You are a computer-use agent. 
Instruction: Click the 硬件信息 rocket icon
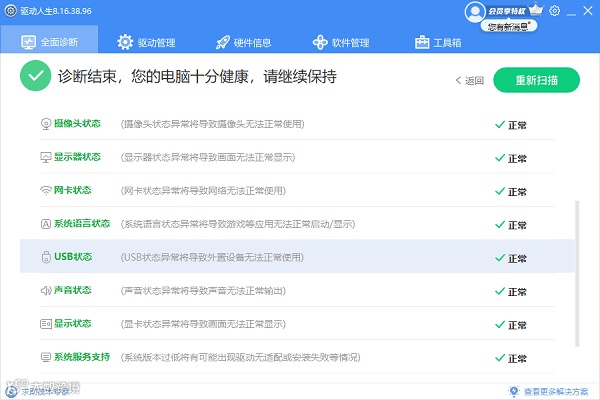[x=223, y=42]
